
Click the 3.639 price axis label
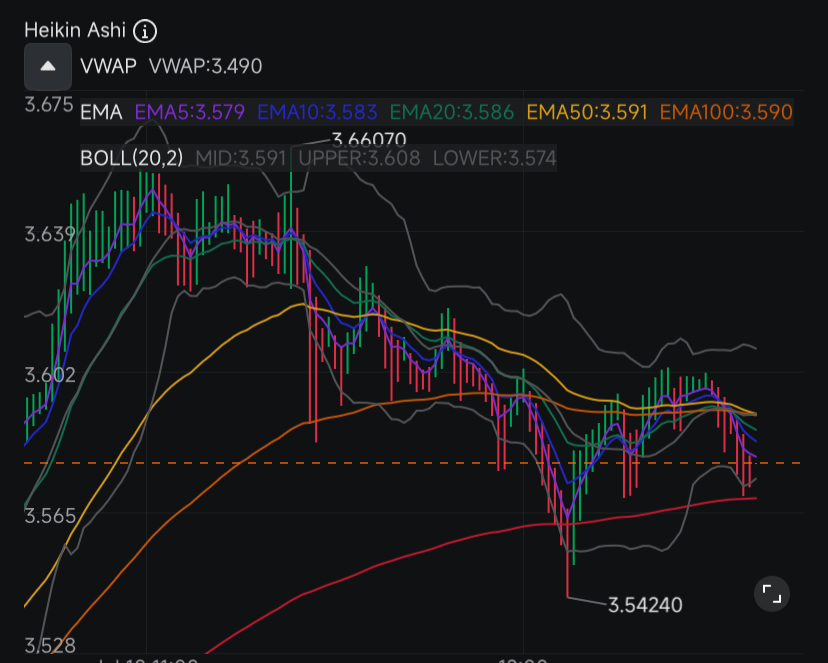(50, 234)
